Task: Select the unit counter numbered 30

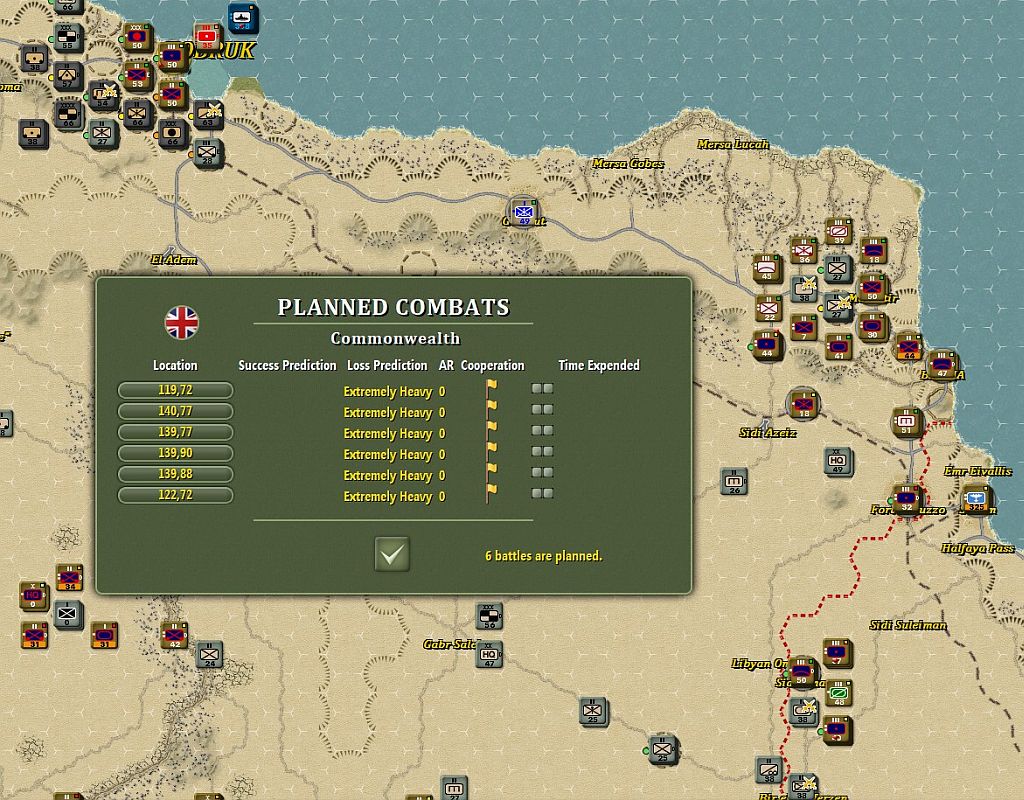Action: point(872,327)
